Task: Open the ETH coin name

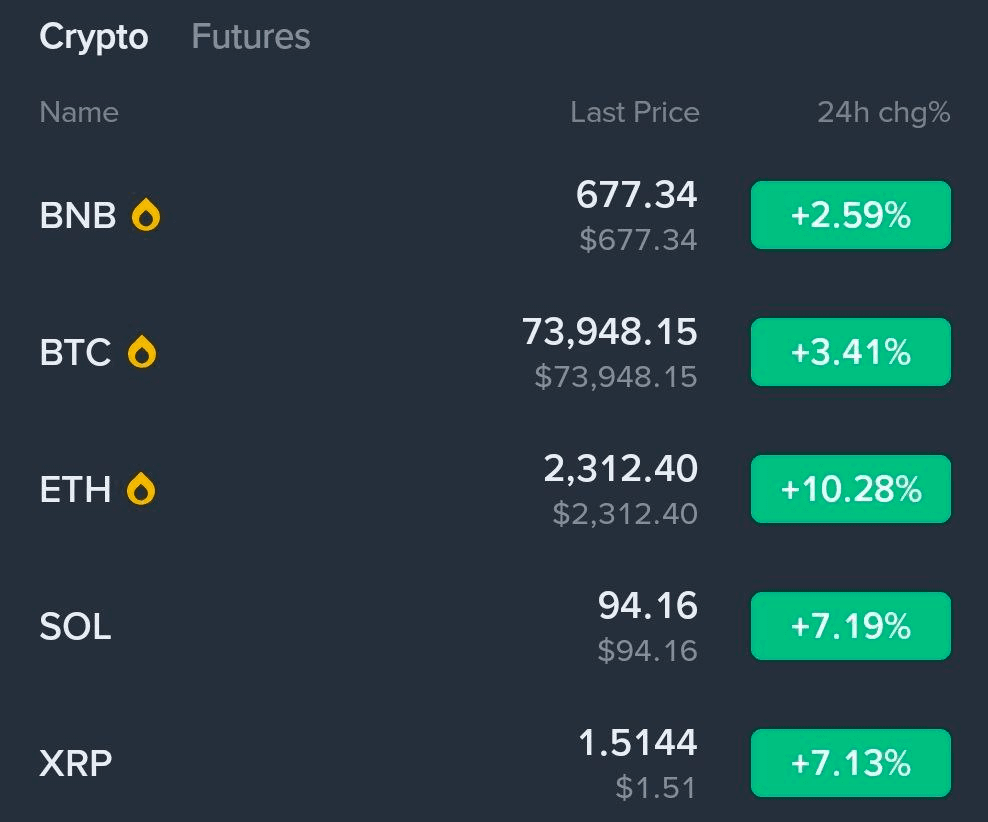Action: click(75, 489)
